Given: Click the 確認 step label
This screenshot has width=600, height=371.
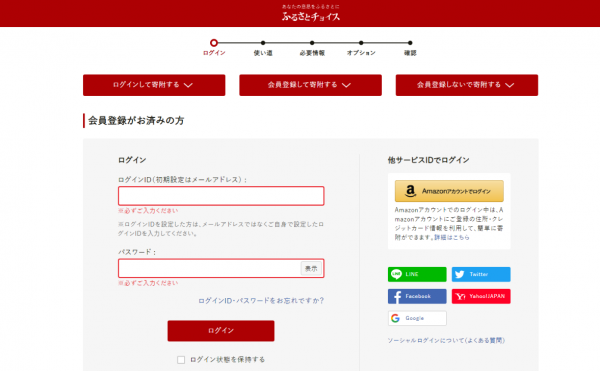Looking at the screenshot, I should coord(410,53).
